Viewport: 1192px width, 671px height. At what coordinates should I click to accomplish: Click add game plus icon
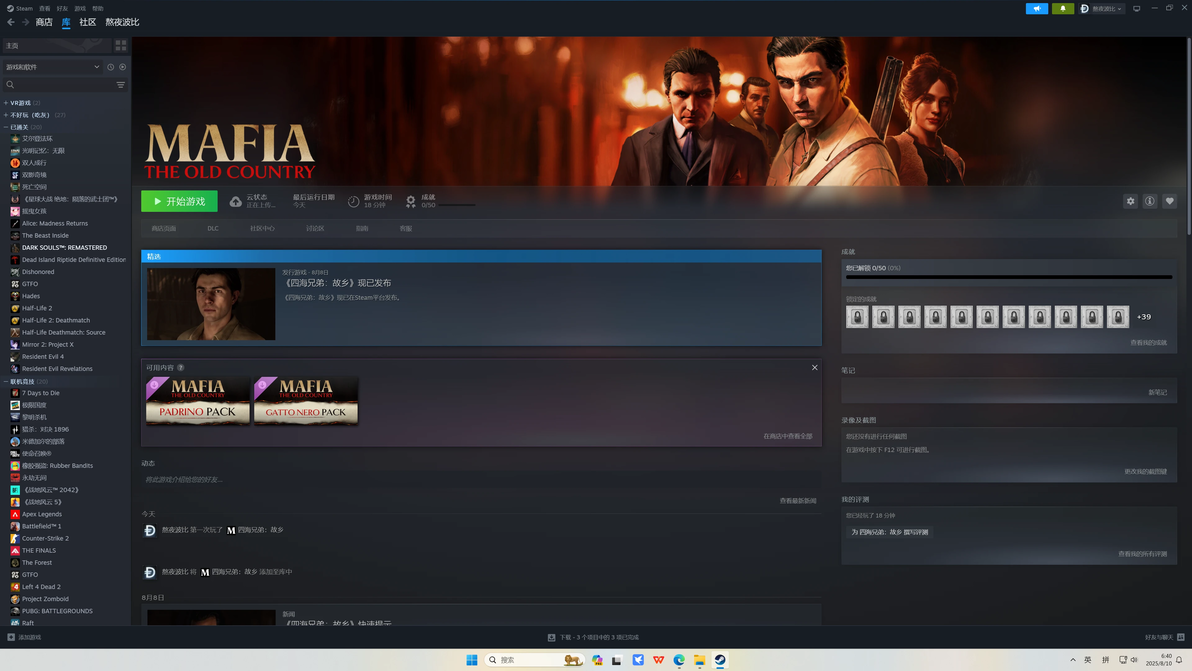pyautogui.click(x=11, y=638)
